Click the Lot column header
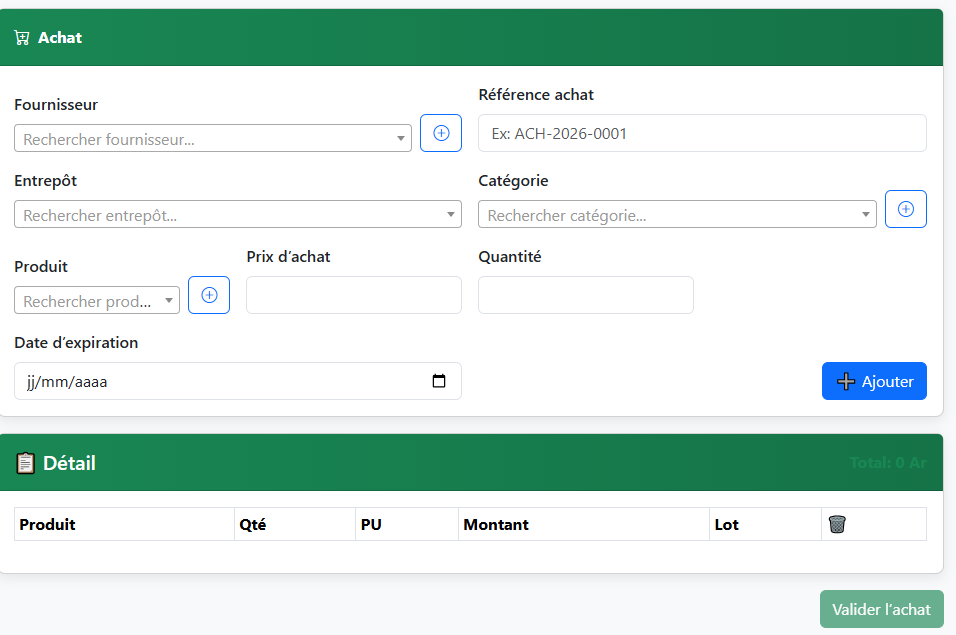 (x=727, y=524)
